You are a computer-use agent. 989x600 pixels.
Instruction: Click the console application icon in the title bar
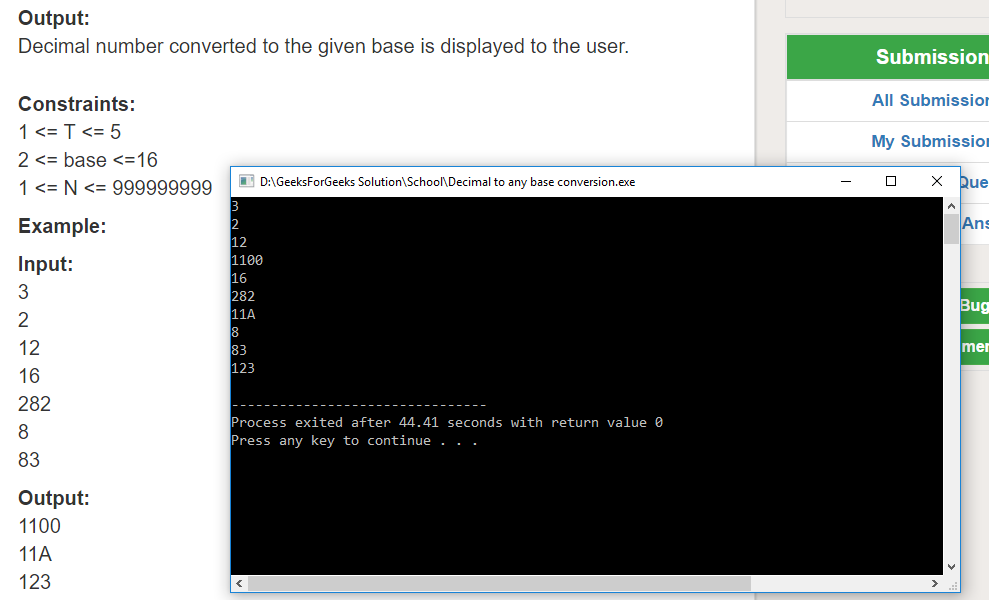pos(246,181)
